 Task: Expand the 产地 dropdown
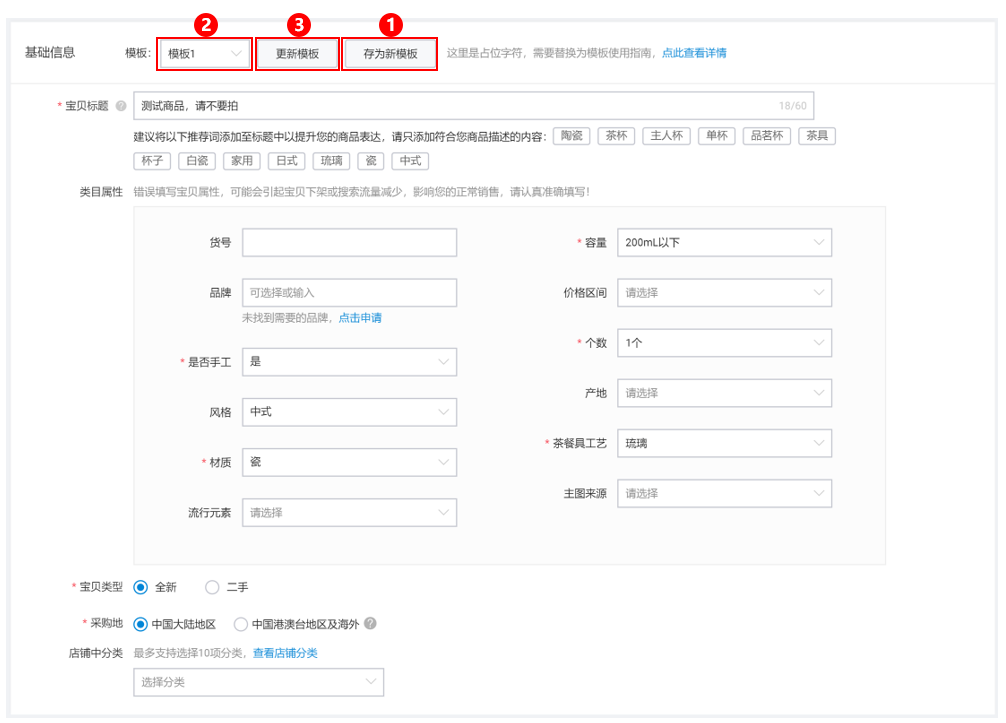[x=724, y=392]
